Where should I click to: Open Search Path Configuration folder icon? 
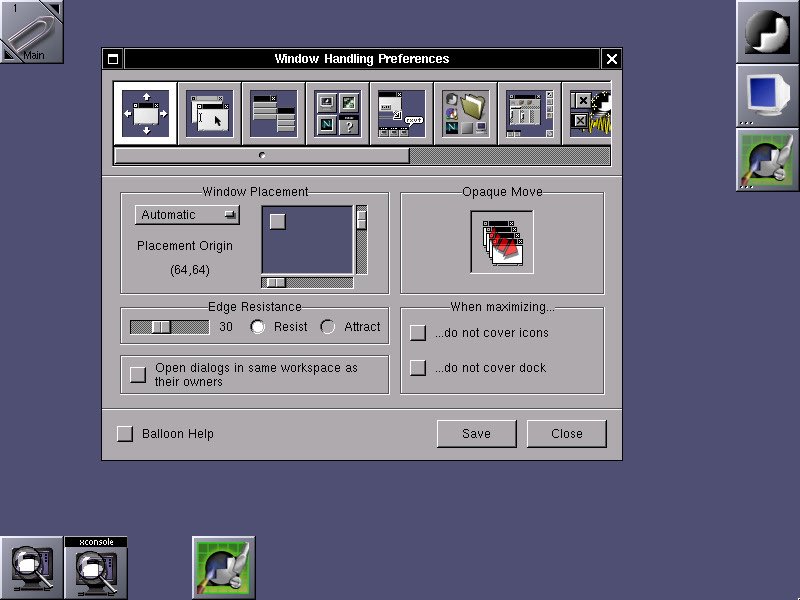(x=465, y=112)
